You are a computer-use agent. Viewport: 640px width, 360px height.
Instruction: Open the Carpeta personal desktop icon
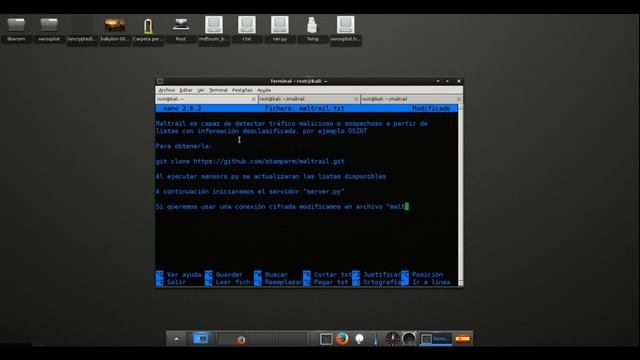(x=148, y=30)
